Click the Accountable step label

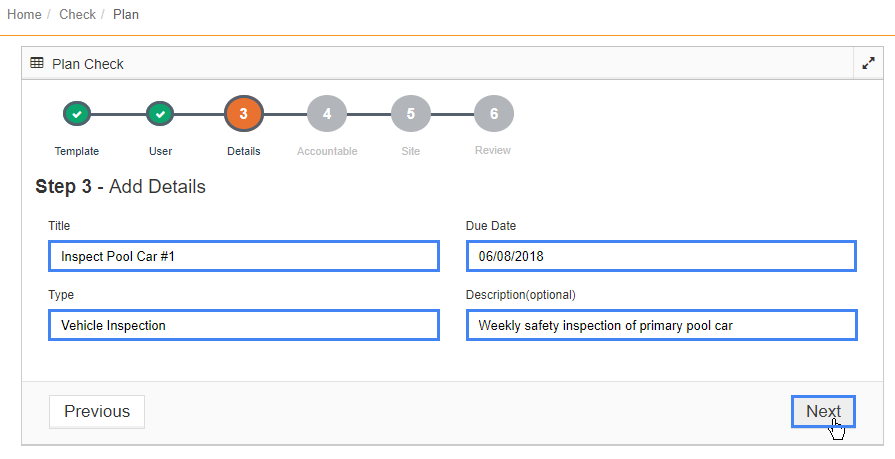pos(327,151)
